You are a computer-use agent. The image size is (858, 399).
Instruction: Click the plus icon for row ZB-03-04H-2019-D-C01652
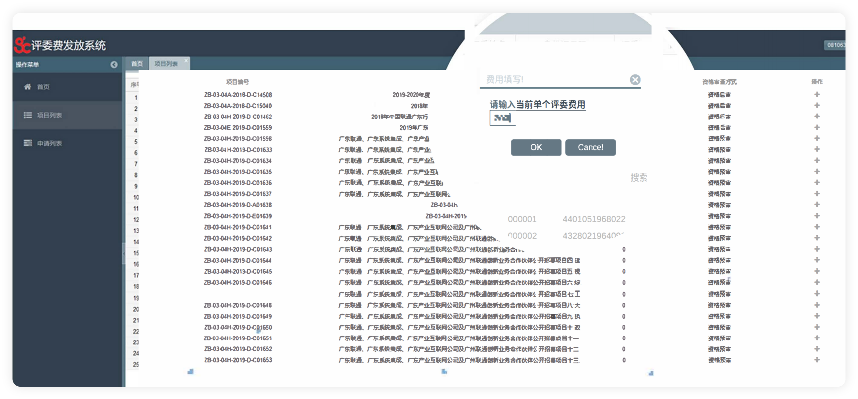coord(817,349)
